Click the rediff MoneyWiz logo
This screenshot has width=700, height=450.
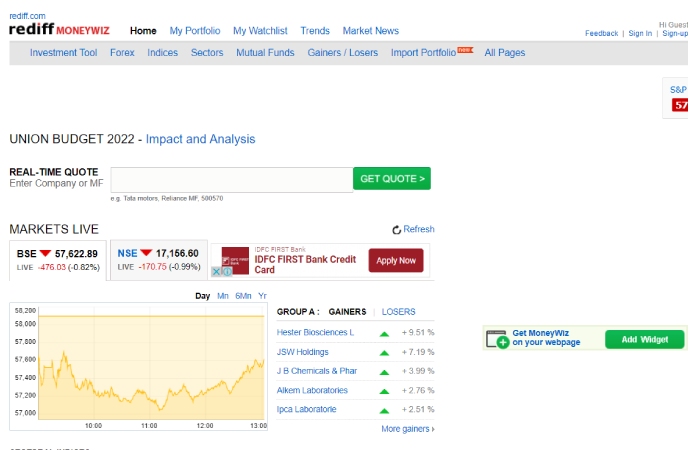59,29
